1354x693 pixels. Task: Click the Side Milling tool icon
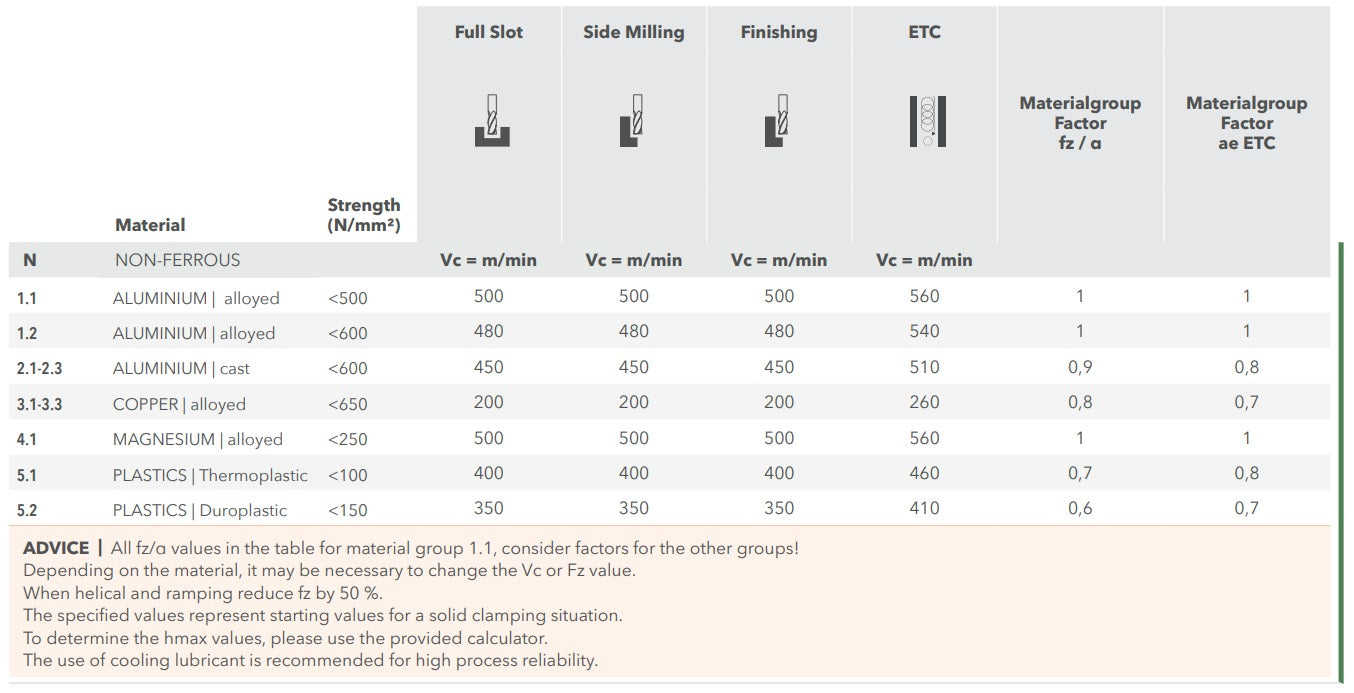pyautogui.click(x=633, y=121)
